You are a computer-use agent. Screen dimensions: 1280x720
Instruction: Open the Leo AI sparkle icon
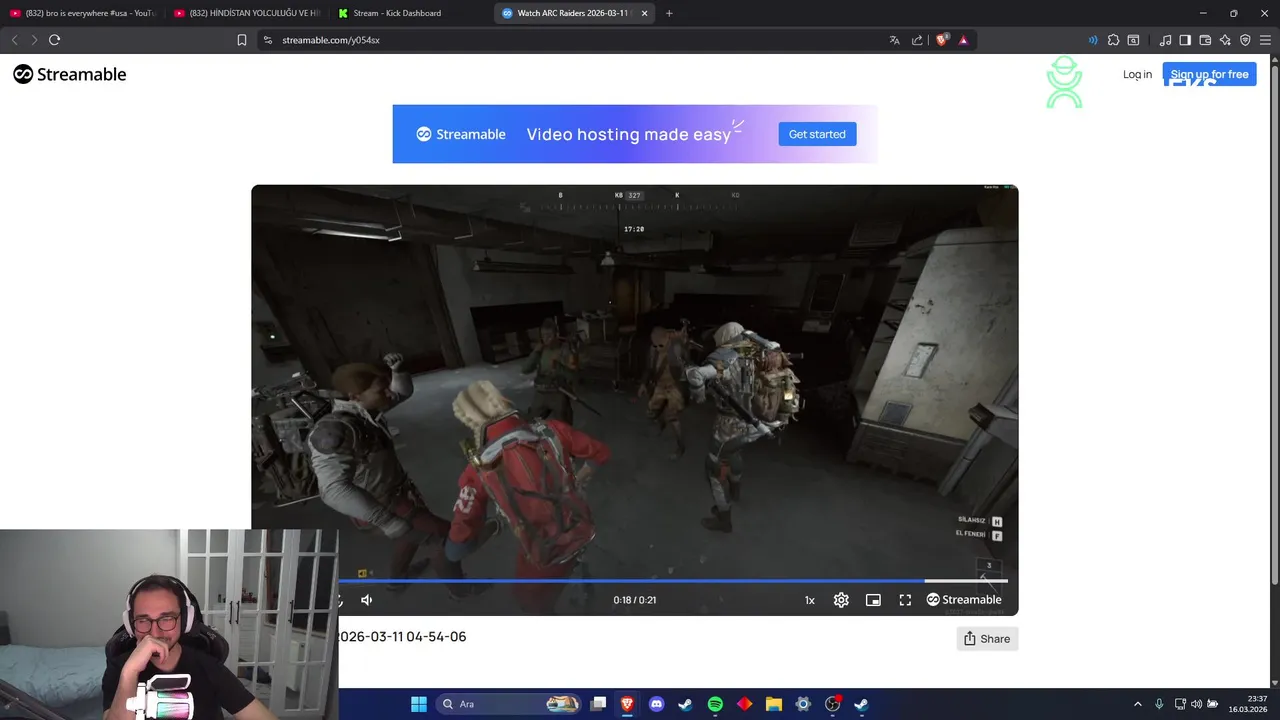coord(1225,40)
